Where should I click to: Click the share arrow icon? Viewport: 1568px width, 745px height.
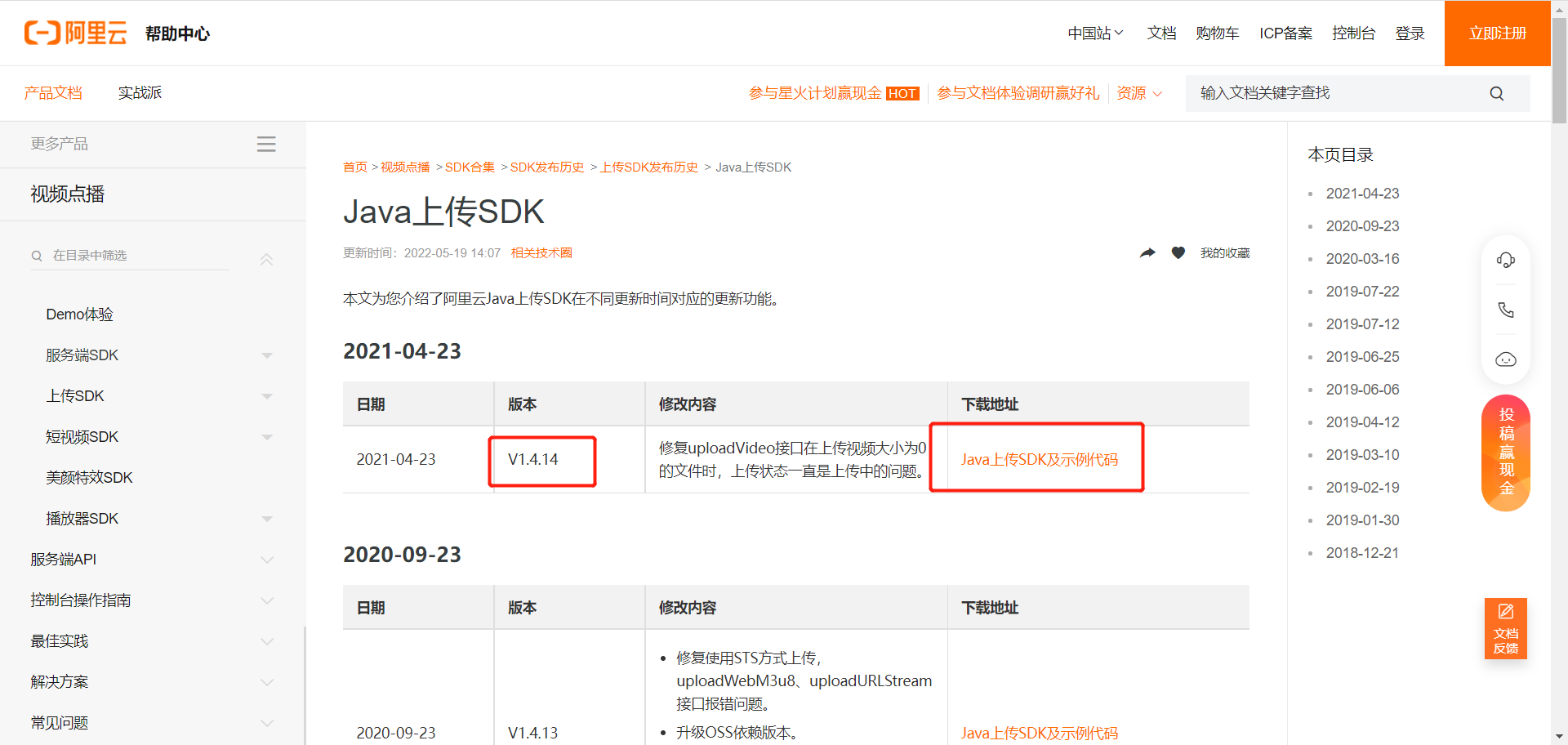(1147, 253)
